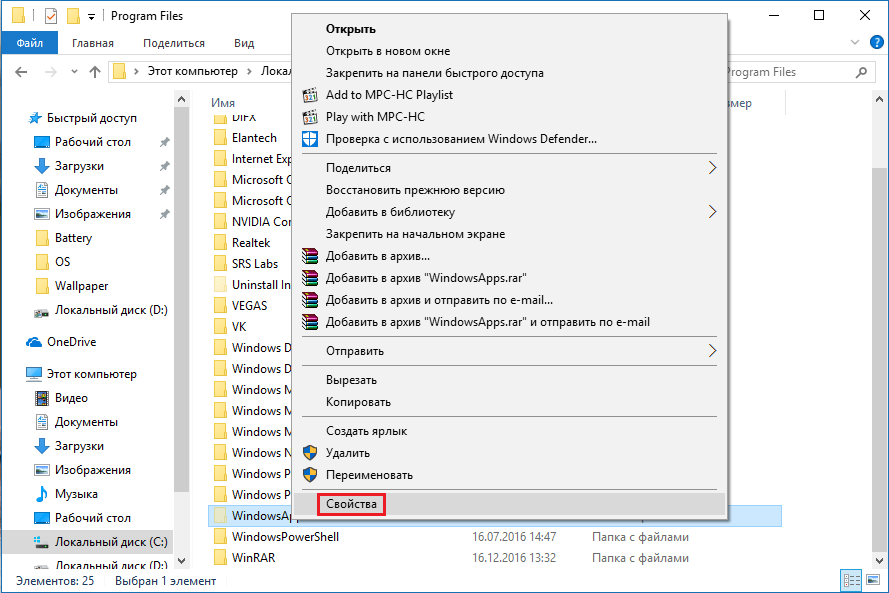The height and width of the screenshot is (593, 889).
Task: Expand the Отправить submenu arrow
Action: pyautogui.click(x=712, y=351)
